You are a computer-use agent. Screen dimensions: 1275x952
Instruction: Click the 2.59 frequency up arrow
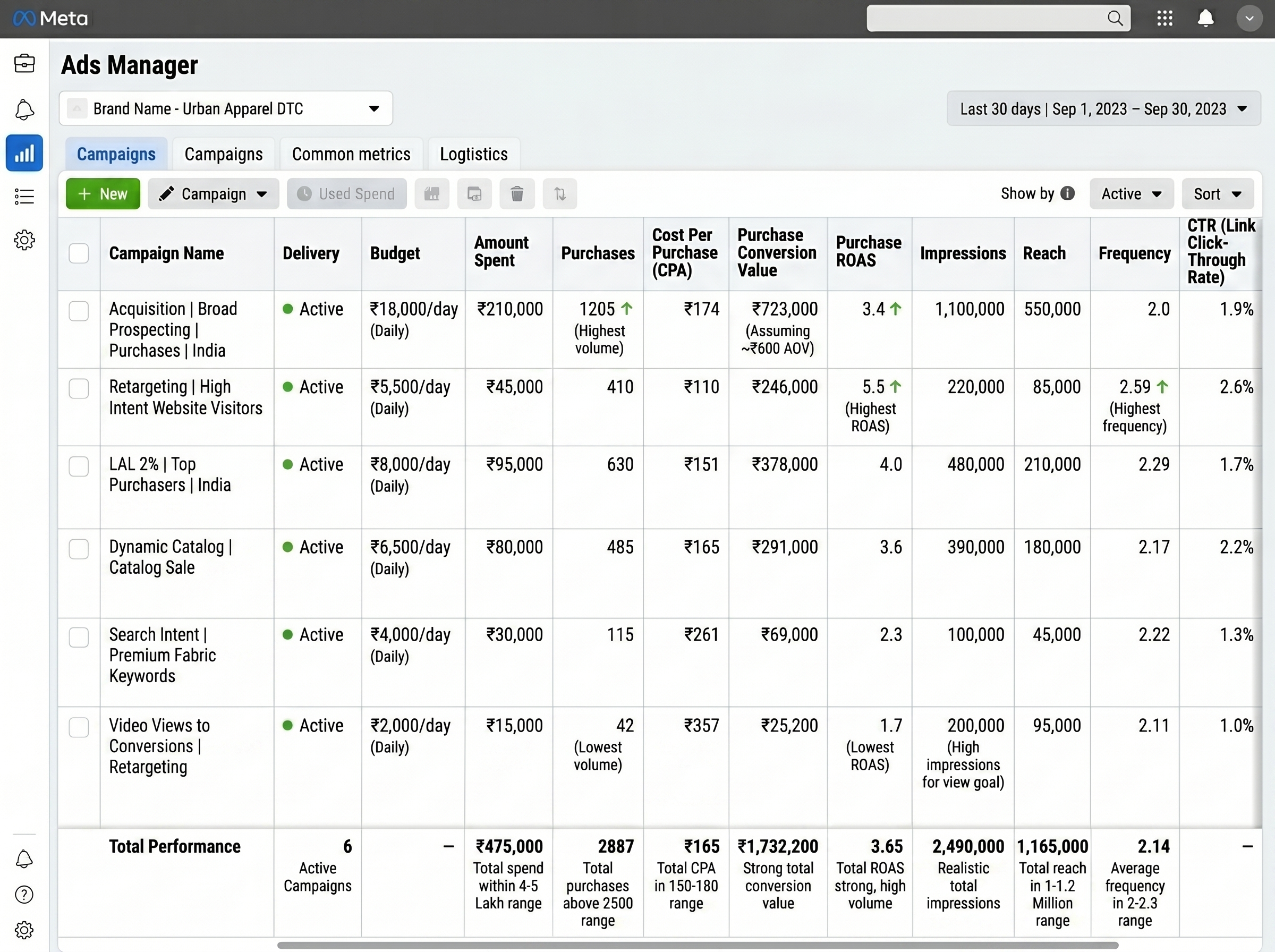click(x=1163, y=387)
